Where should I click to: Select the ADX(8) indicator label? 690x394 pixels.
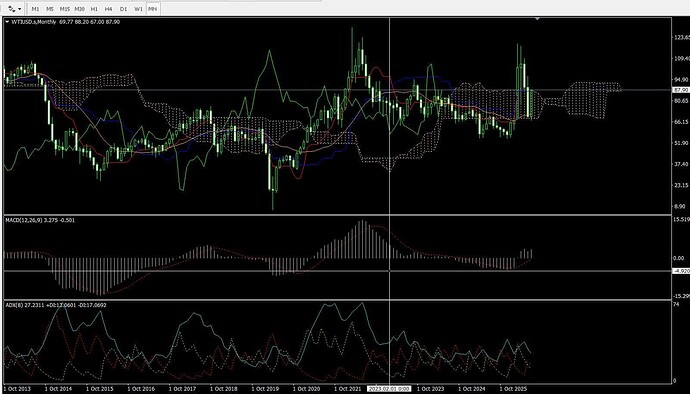point(12,305)
